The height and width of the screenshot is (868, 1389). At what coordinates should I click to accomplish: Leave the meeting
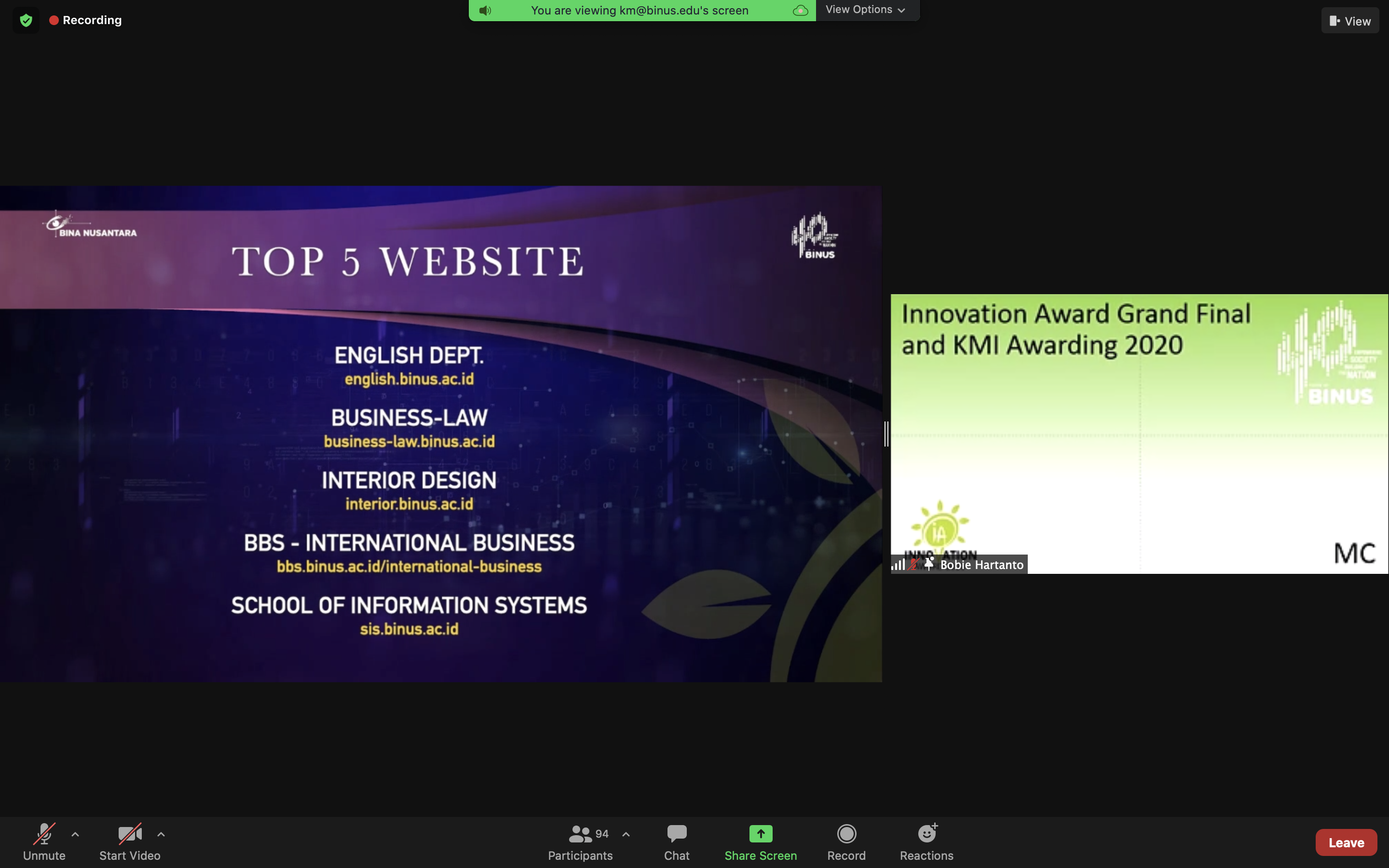point(1346,842)
